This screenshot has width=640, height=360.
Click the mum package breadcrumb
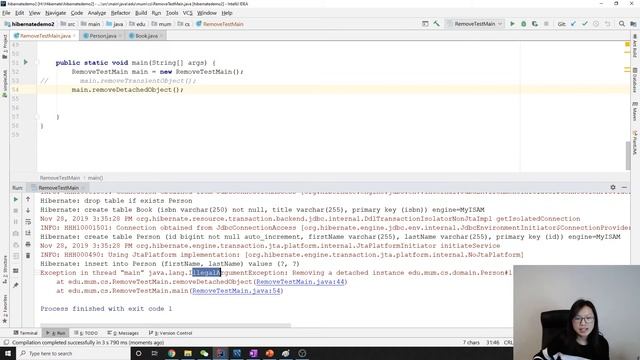pyautogui.click(x=162, y=24)
